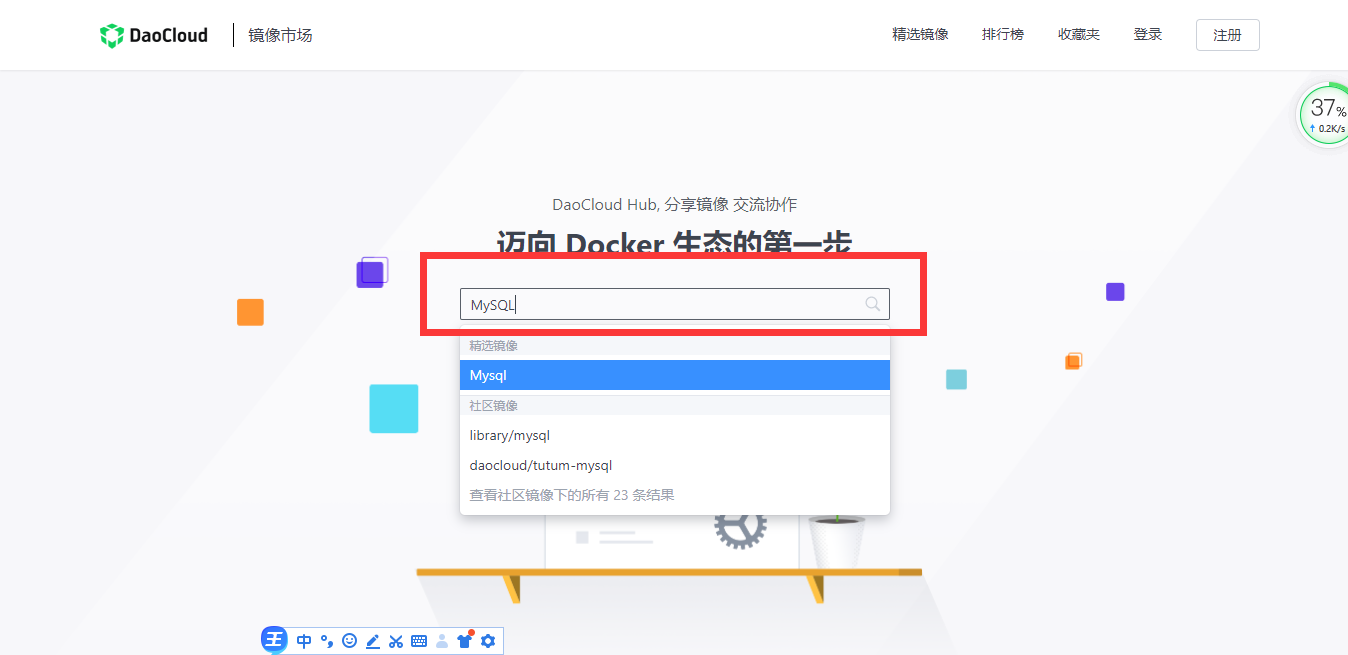The height and width of the screenshot is (655, 1348).
Task: Click the DaoCloud logo
Action: coord(154,35)
